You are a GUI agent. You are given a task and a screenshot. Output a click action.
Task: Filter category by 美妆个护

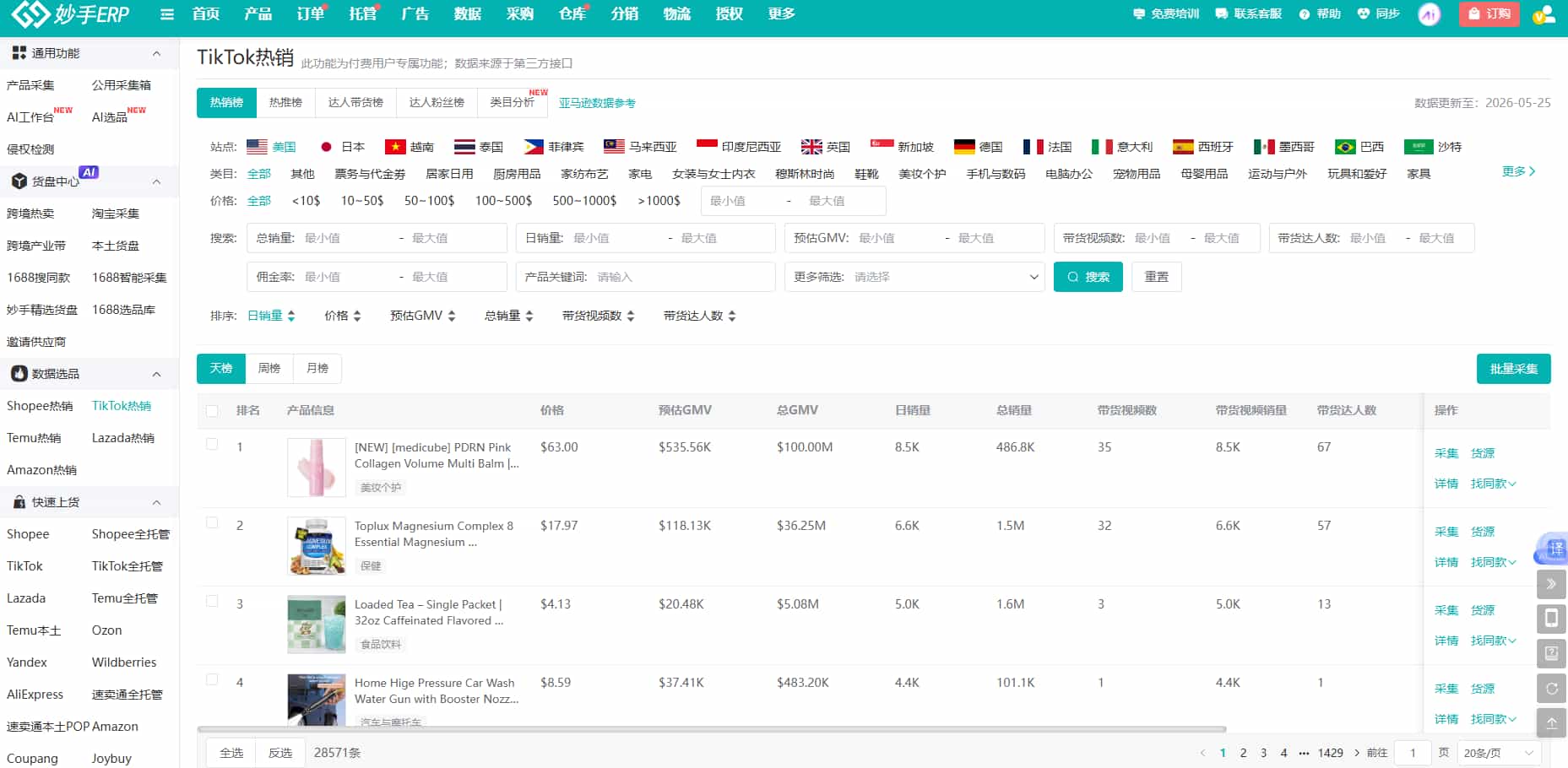coord(922,174)
